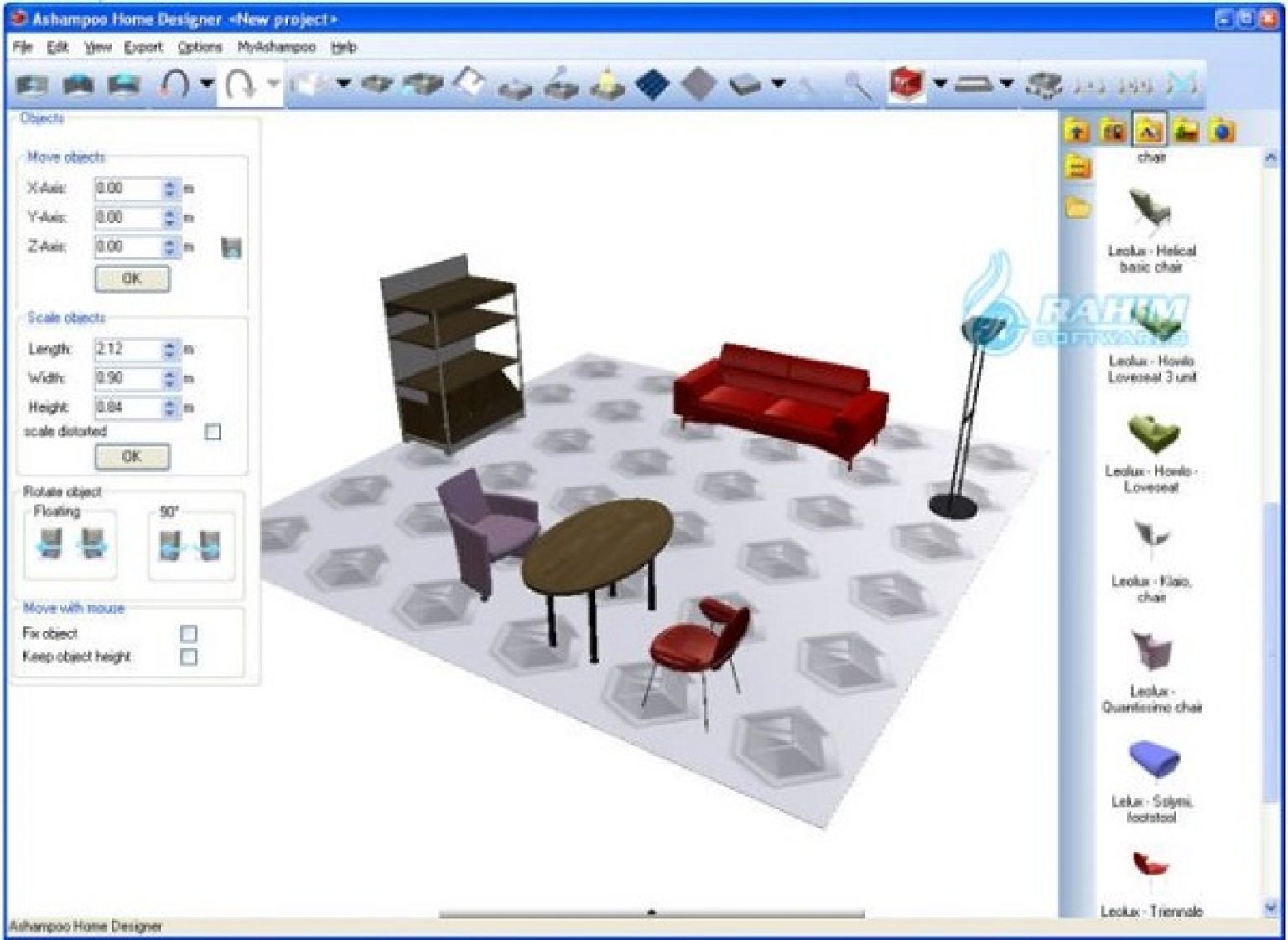Enable the Fix object checkbox
The width and height of the screenshot is (1288, 940).
[x=190, y=633]
